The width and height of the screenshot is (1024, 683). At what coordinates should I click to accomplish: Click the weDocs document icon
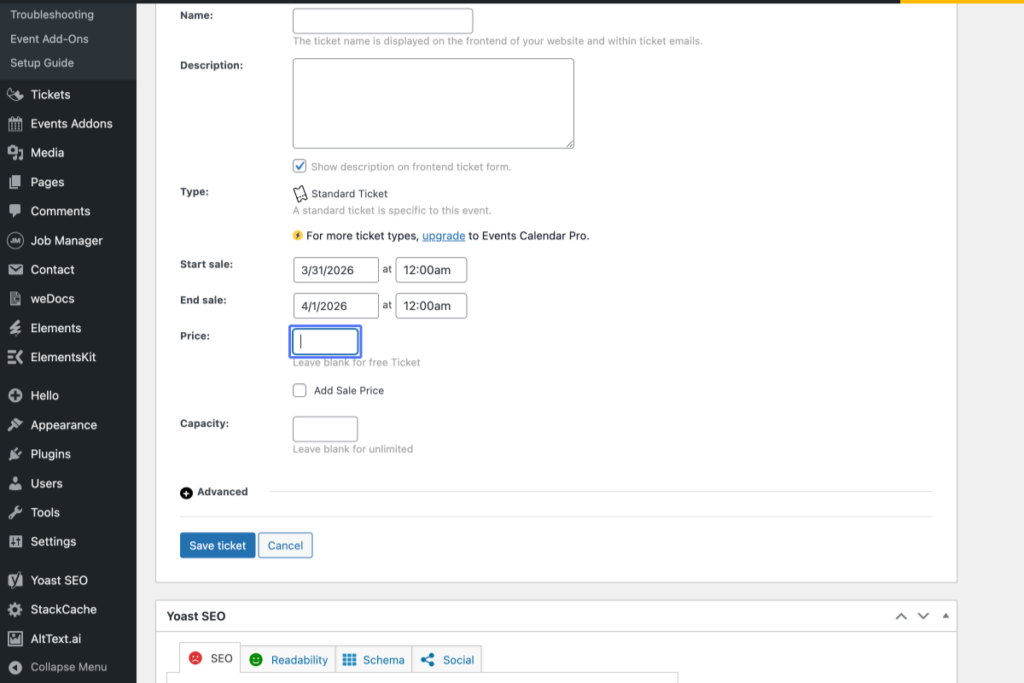click(15, 298)
